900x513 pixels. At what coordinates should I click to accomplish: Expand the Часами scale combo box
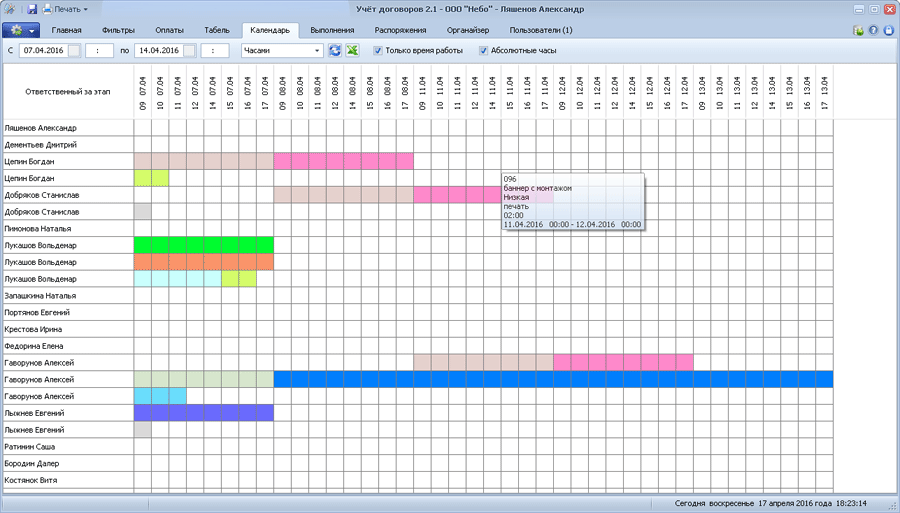pyautogui.click(x=317, y=50)
